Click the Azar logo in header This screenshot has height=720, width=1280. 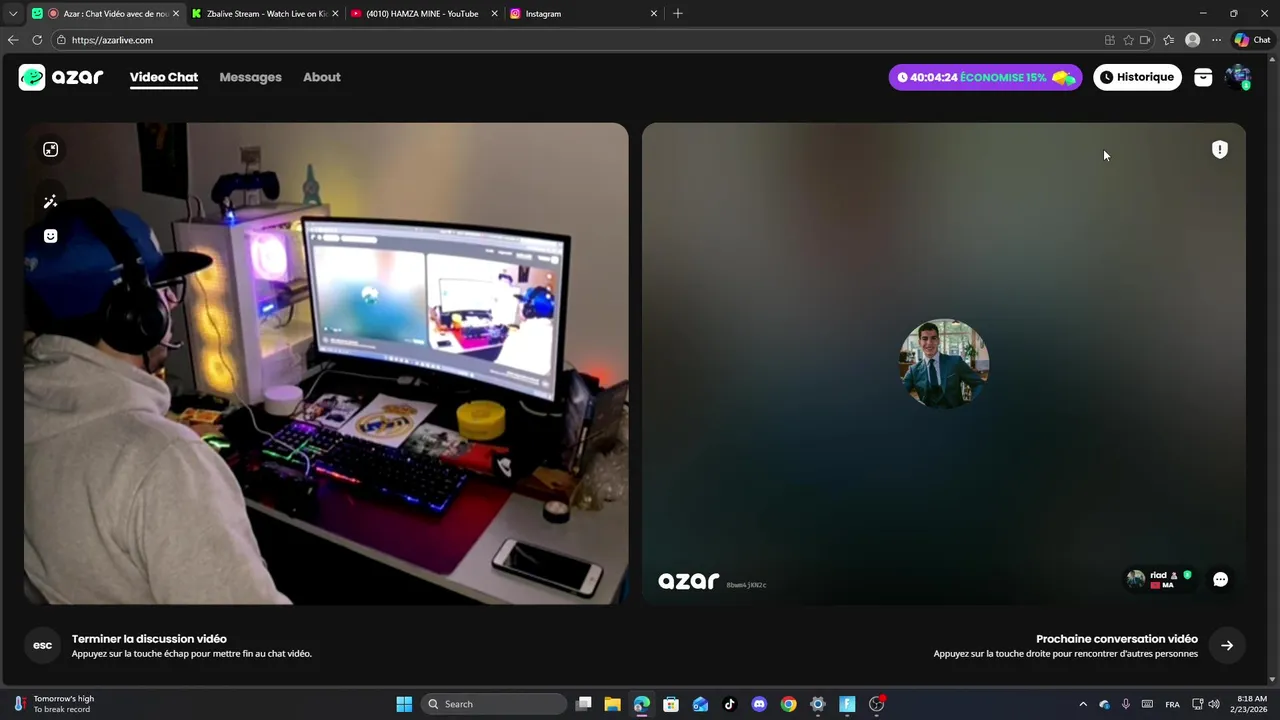point(61,77)
